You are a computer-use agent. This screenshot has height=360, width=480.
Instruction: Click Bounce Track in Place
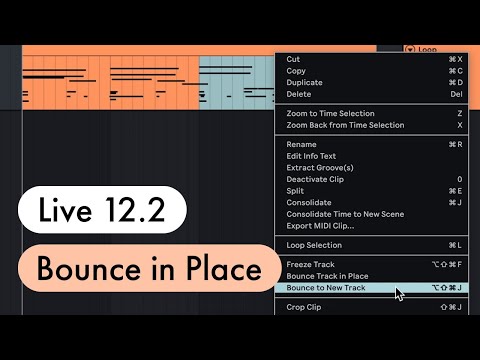point(371,276)
